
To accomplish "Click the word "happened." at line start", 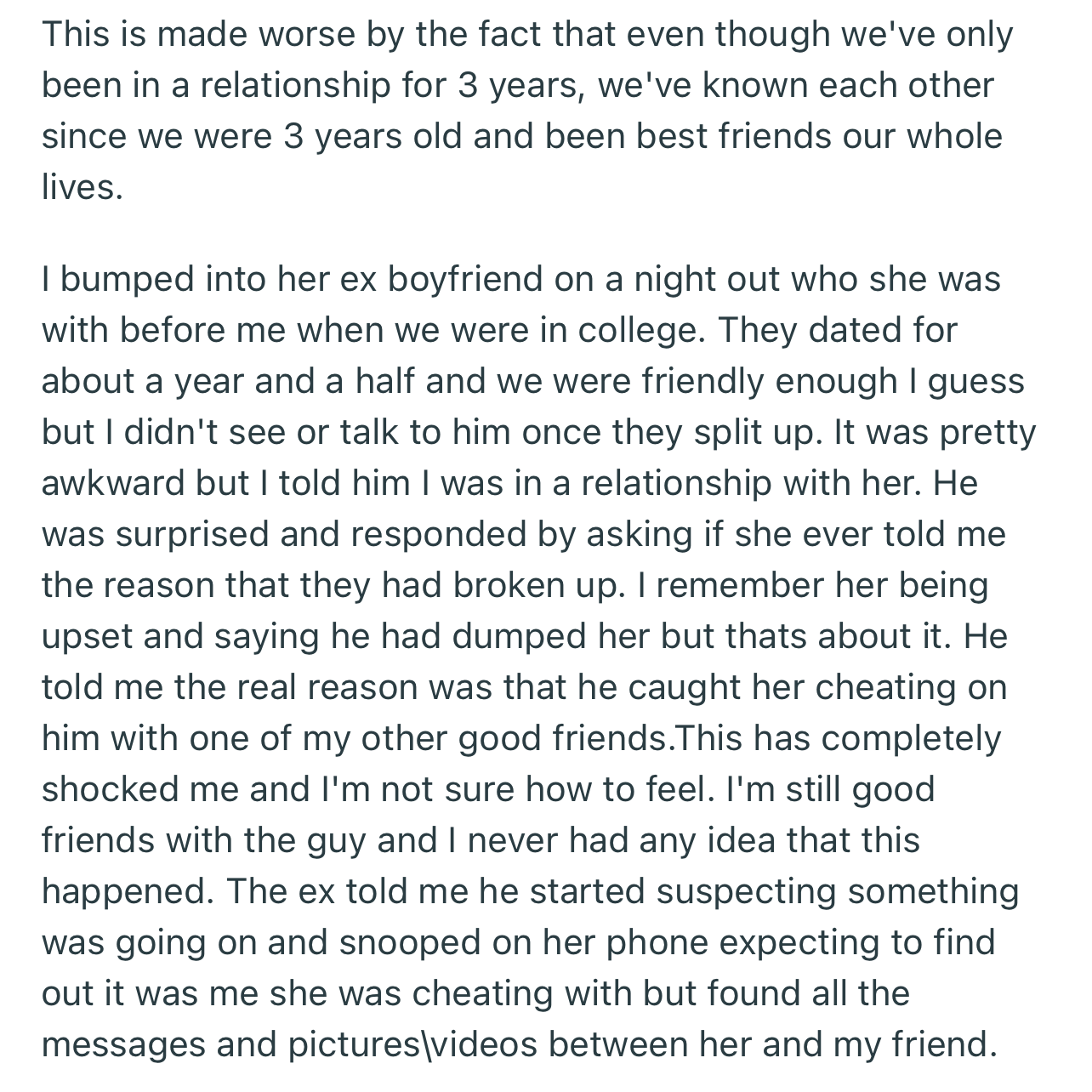I will pyautogui.click(x=128, y=891).
